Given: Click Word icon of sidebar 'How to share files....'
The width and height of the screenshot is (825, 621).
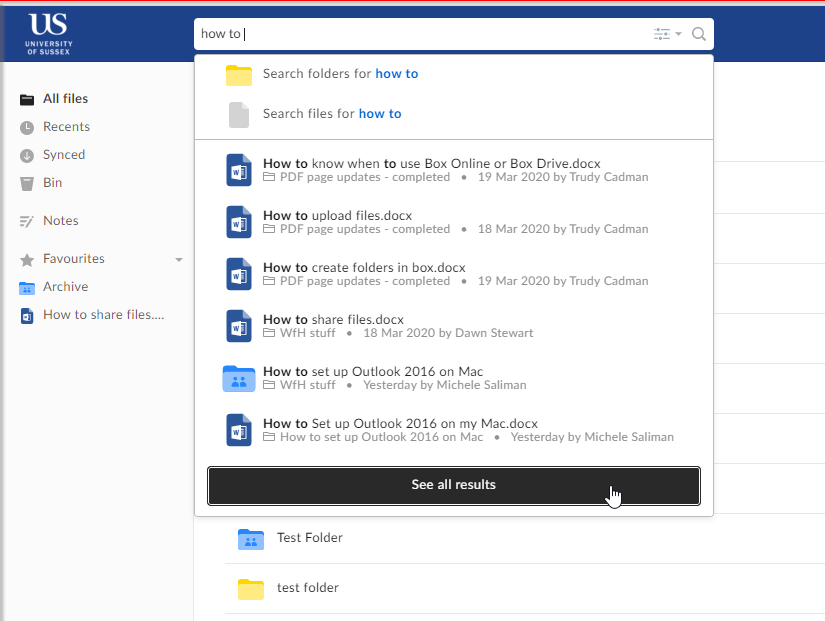Looking at the screenshot, I should [27, 316].
